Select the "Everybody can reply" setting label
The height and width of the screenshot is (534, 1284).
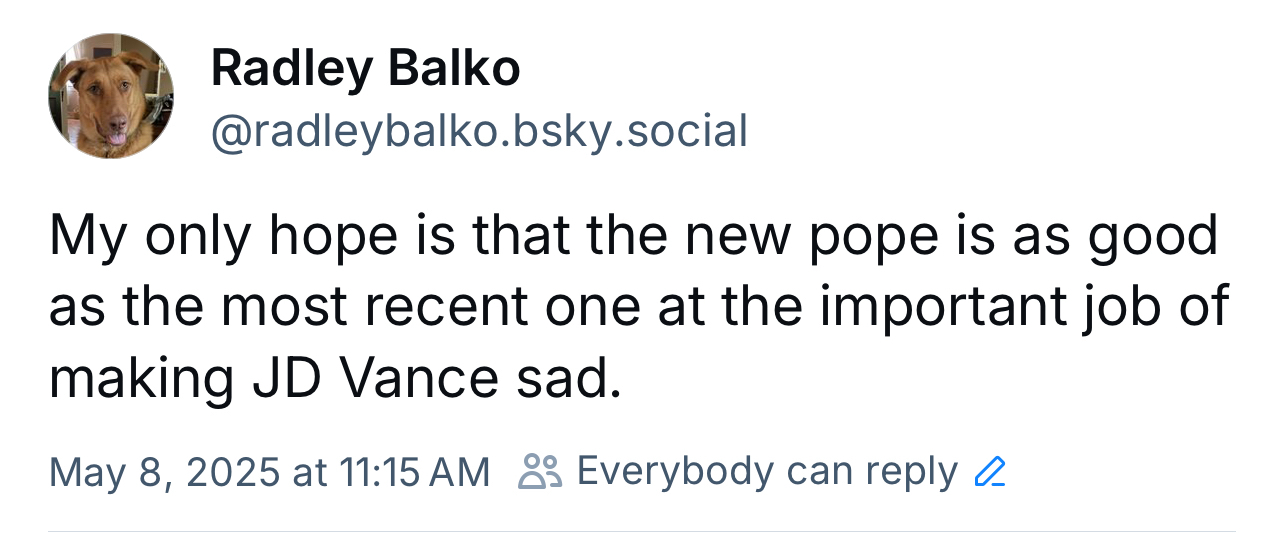tap(767, 471)
